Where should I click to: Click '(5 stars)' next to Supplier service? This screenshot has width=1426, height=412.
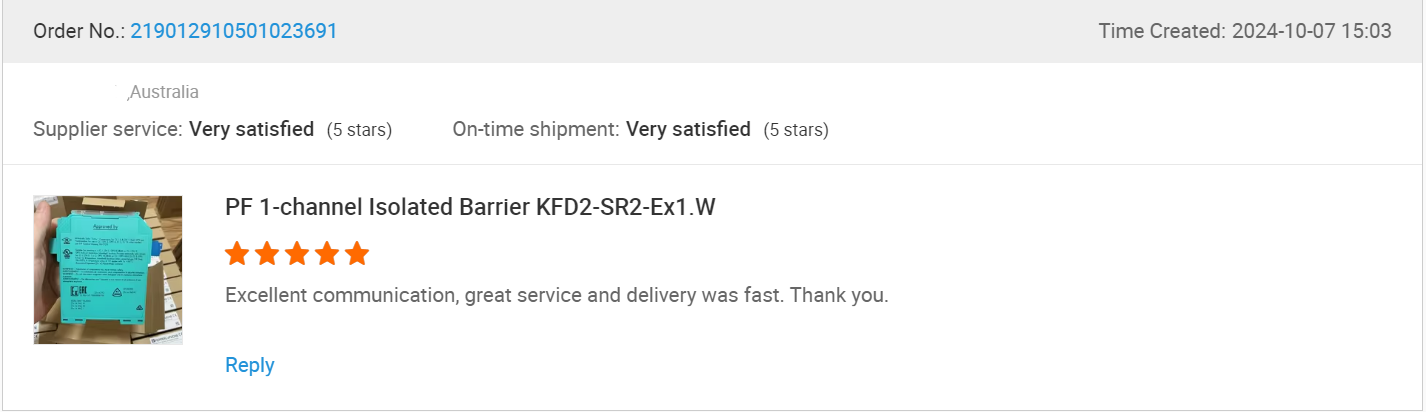(359, 130)
